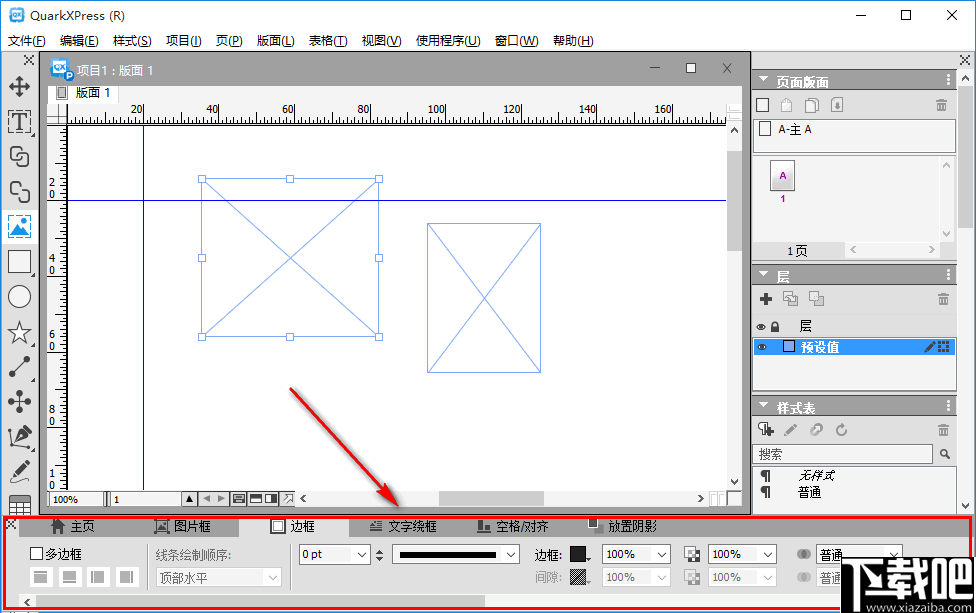Image resolution: width=976 pixels, height=613 pixels.
Task: Open the 顶部水平 drawing order dropdown
Action: [217, 577]
